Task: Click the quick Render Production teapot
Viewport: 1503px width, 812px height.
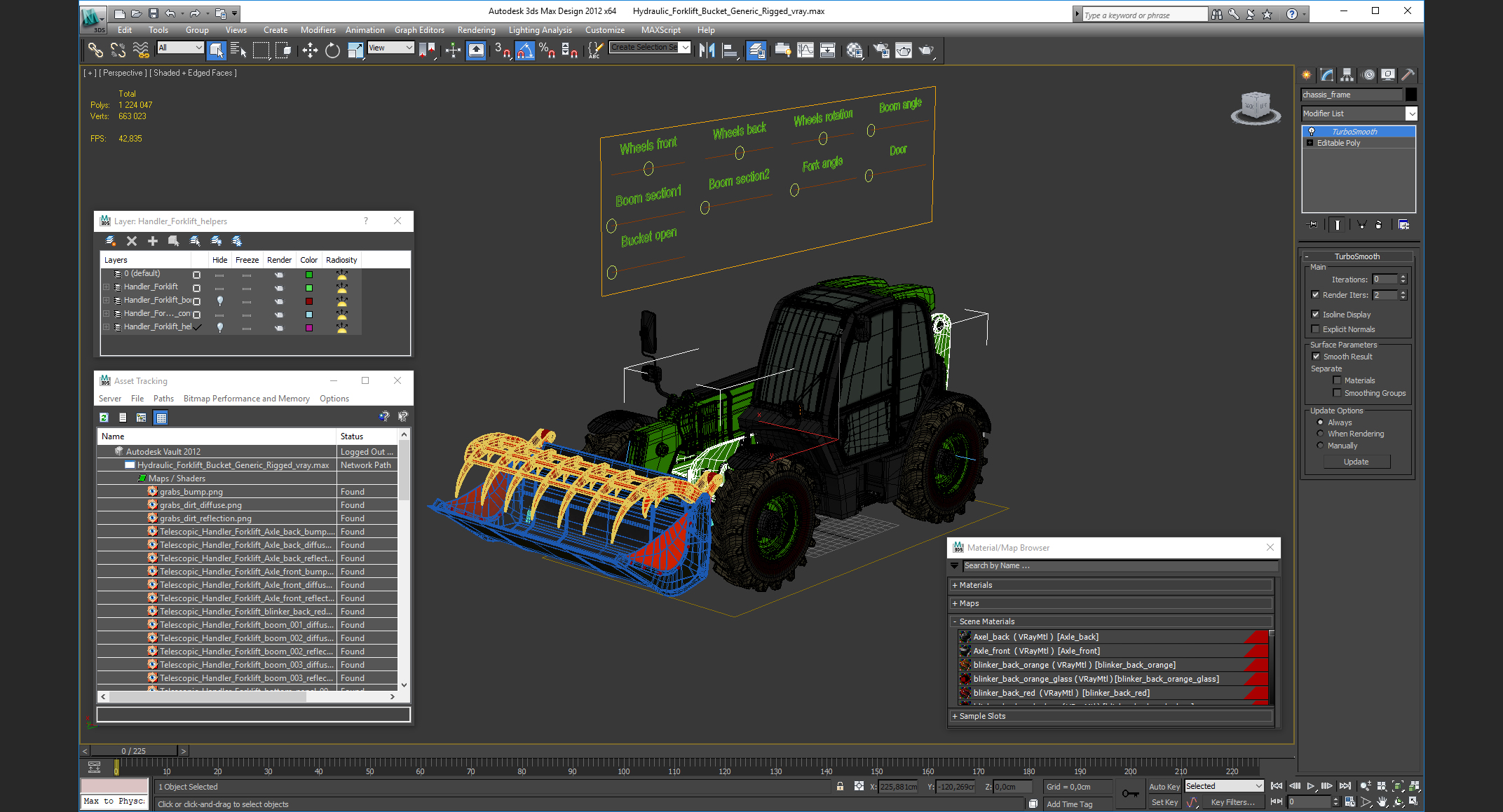Action: [926, 50]
